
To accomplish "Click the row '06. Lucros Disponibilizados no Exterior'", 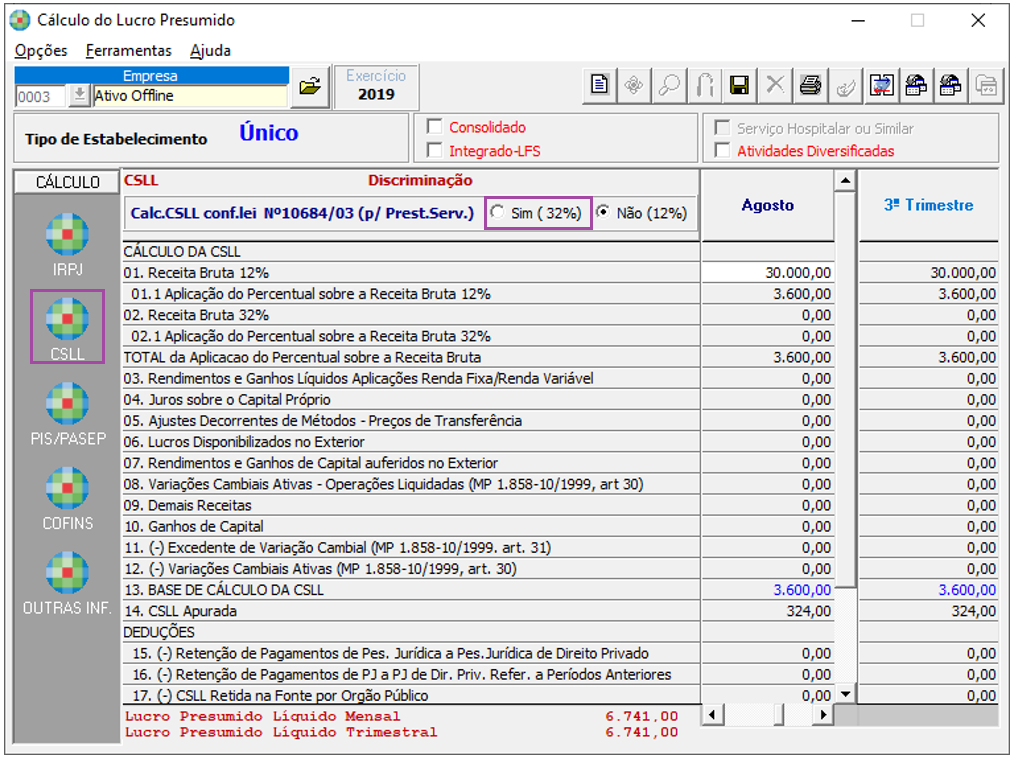I will tap(411, 442).
